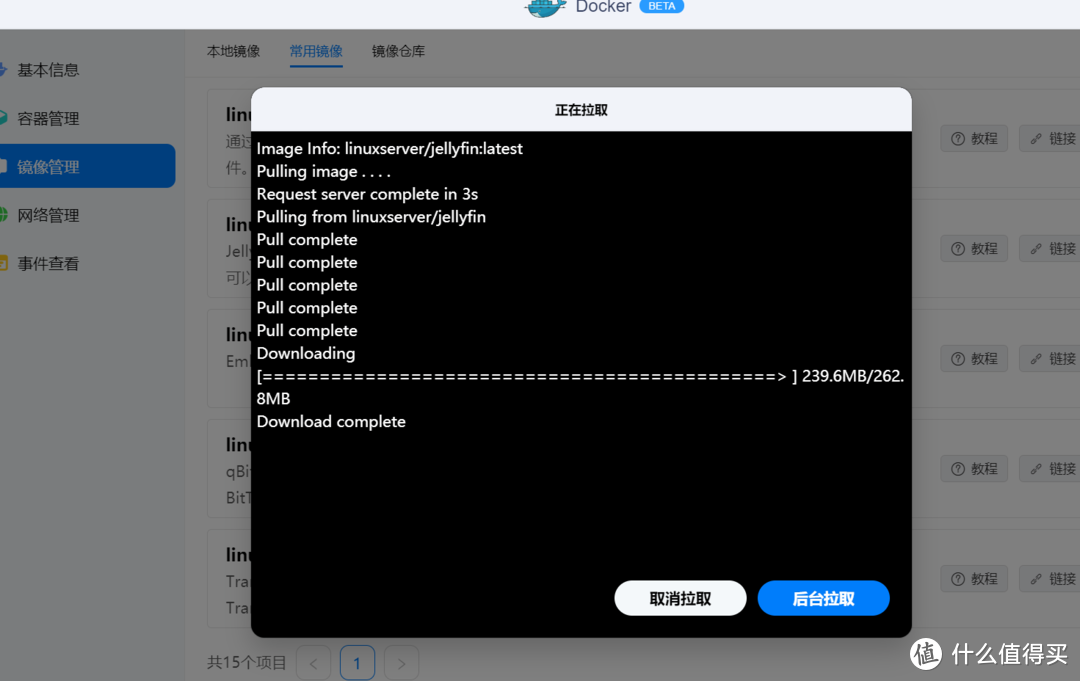Go to the previous page with the left arrow
1080x681 pixels.
coord(313,663)
